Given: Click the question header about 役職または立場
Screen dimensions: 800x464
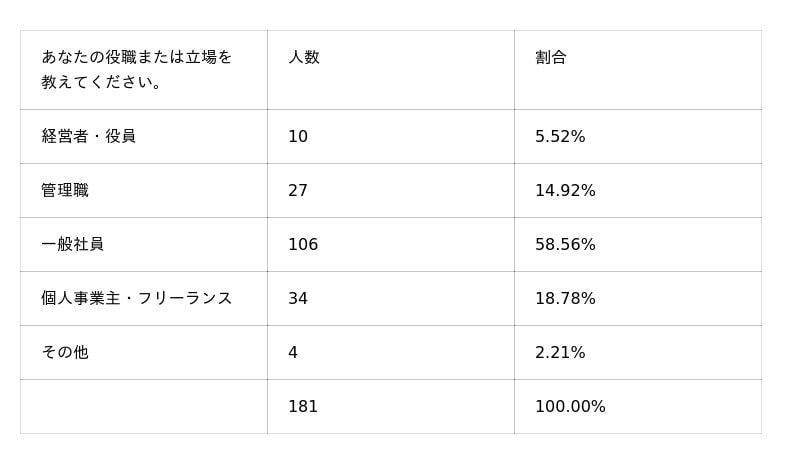Looking at the screenshot, I should (137, 70).
